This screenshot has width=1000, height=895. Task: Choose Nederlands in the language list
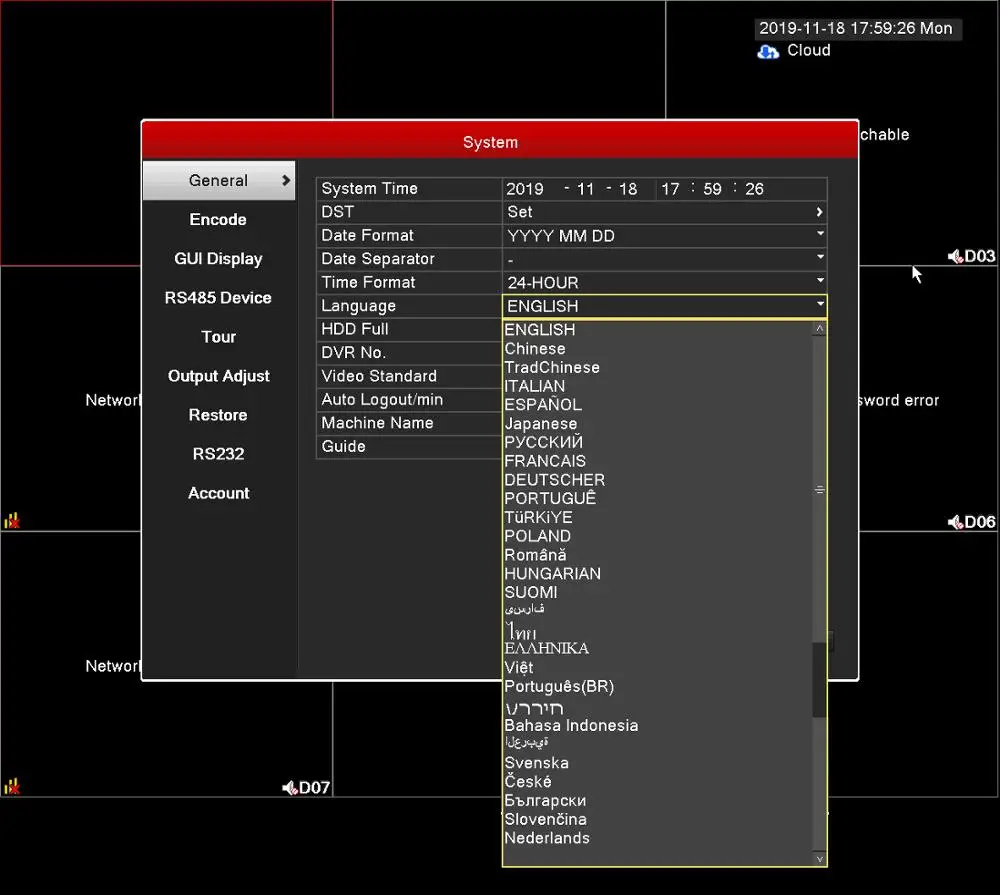[547, 838]
